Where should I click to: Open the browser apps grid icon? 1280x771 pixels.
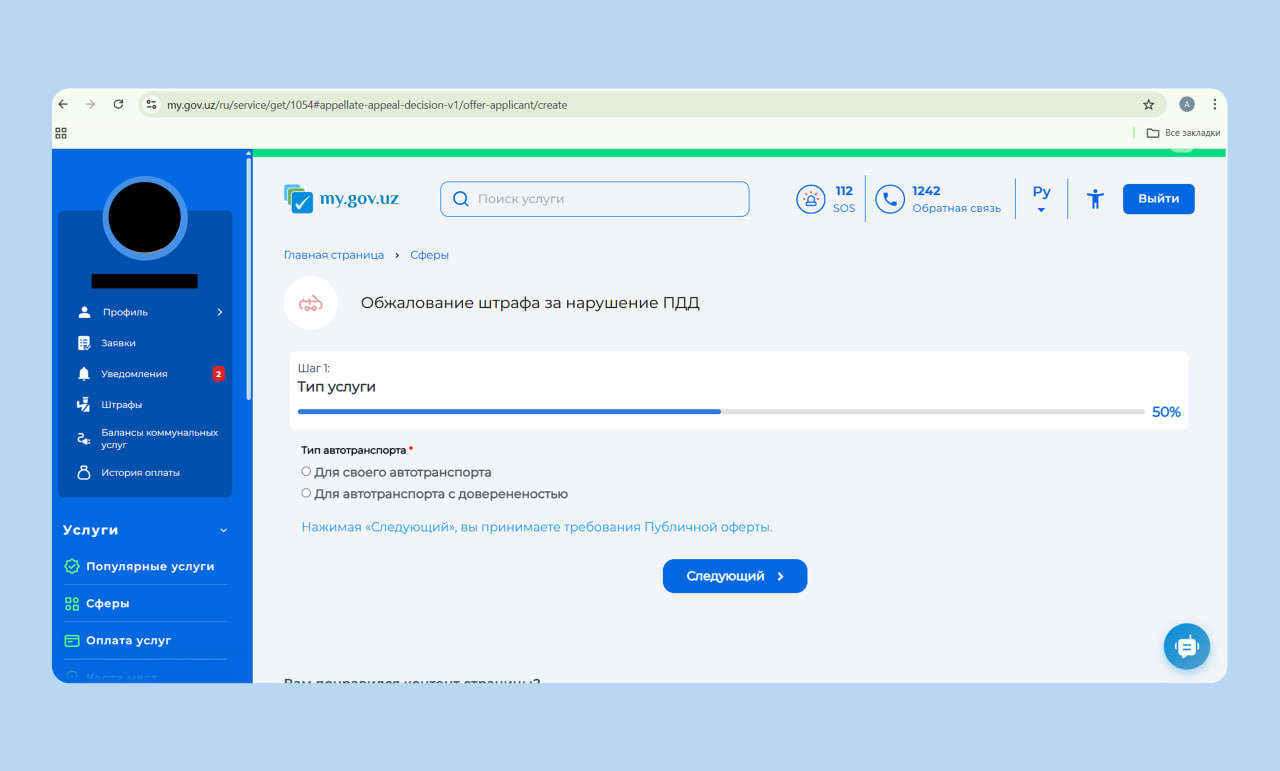coord(61,133)
